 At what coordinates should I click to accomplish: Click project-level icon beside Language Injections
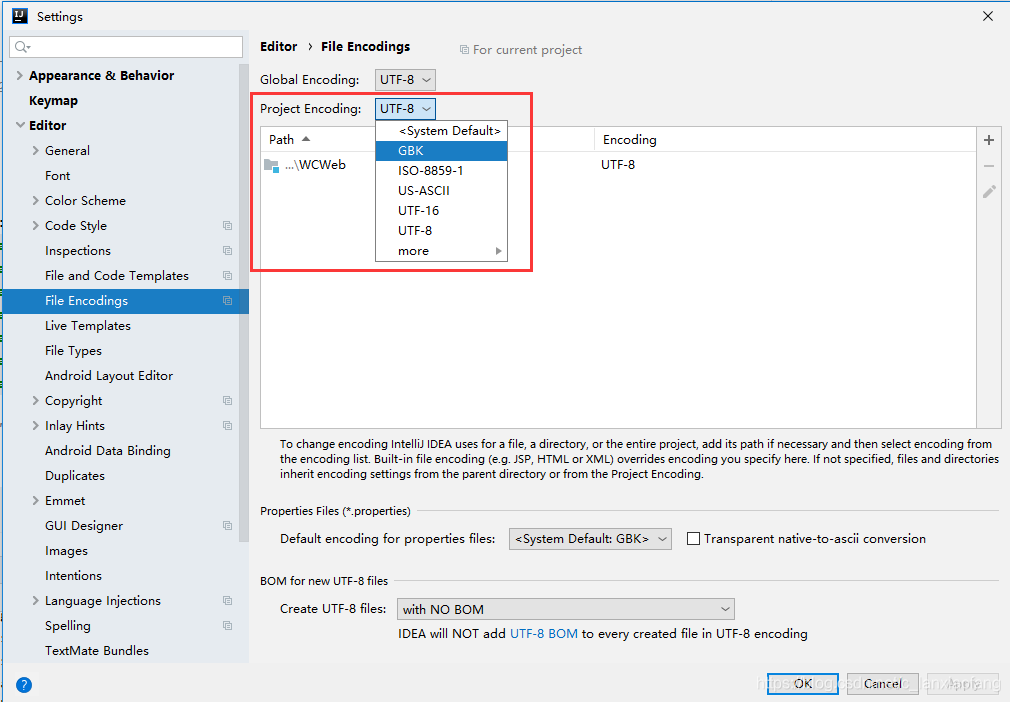[x=227, y=600]
